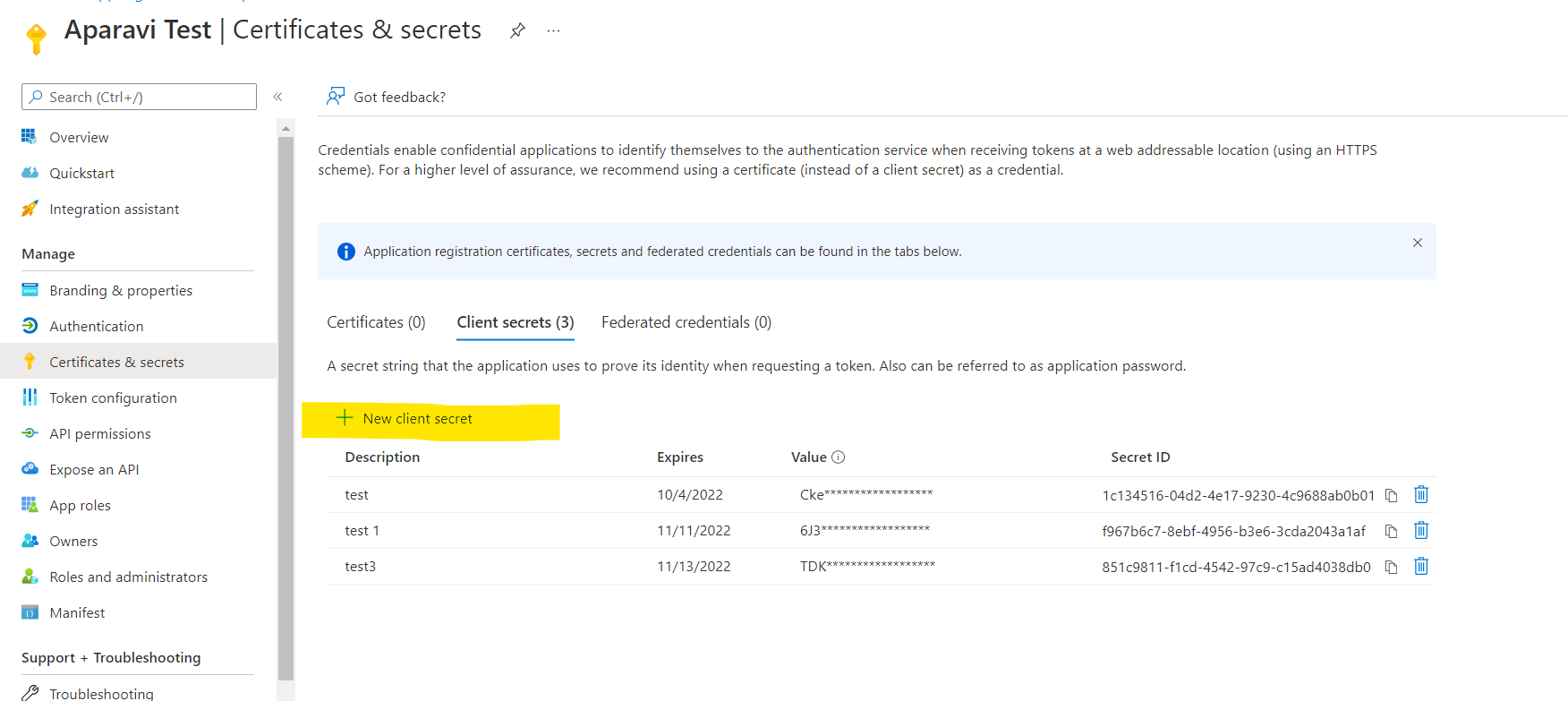
Task: Copy the Secret ID for test3
Action: pyautogui.click(x=1391, y=567)
